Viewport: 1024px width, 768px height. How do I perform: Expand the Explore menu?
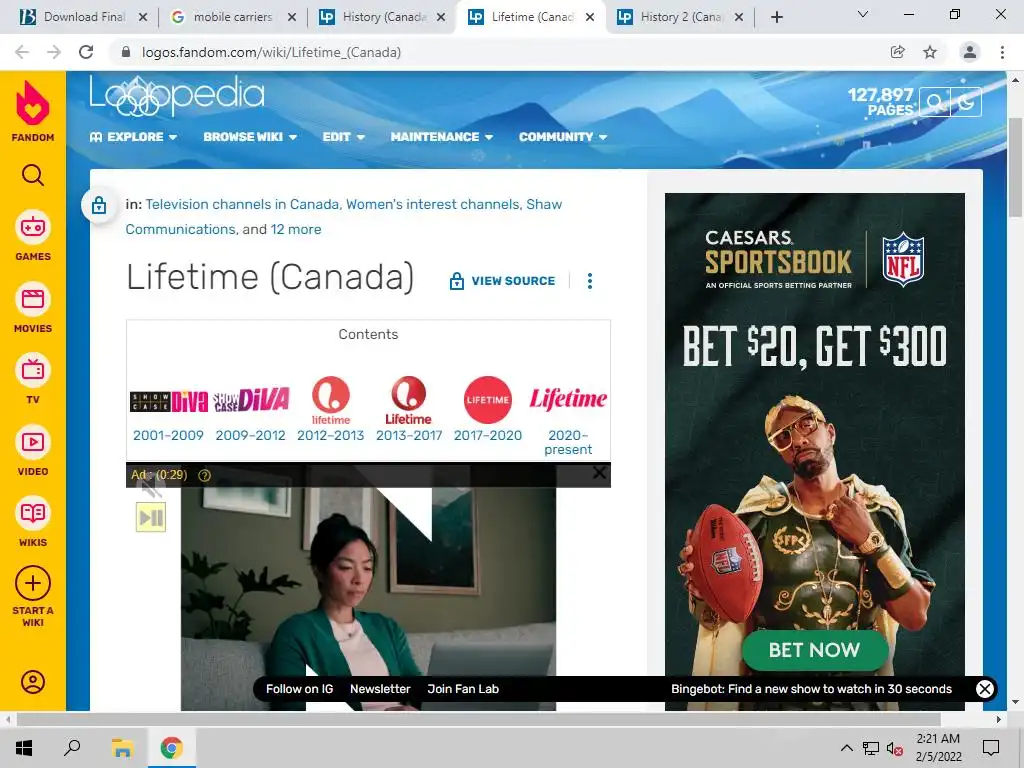133,136
